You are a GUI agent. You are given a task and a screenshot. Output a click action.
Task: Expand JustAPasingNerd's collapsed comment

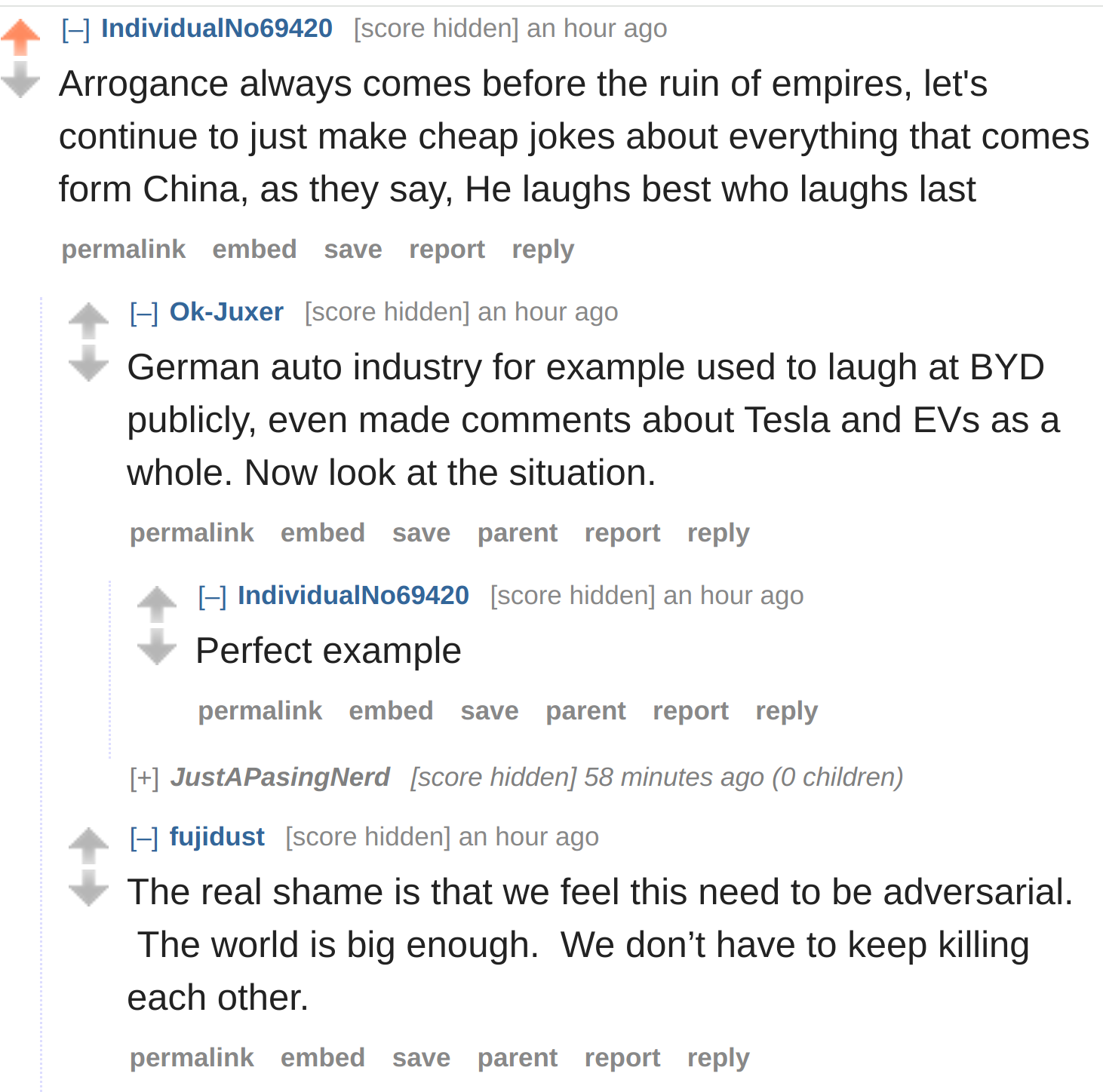pos(144,778)
